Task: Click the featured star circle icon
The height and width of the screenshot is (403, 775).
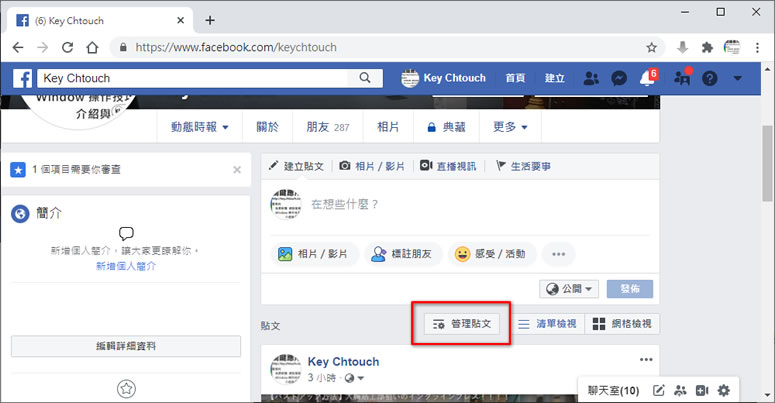Action: [126, 389]
